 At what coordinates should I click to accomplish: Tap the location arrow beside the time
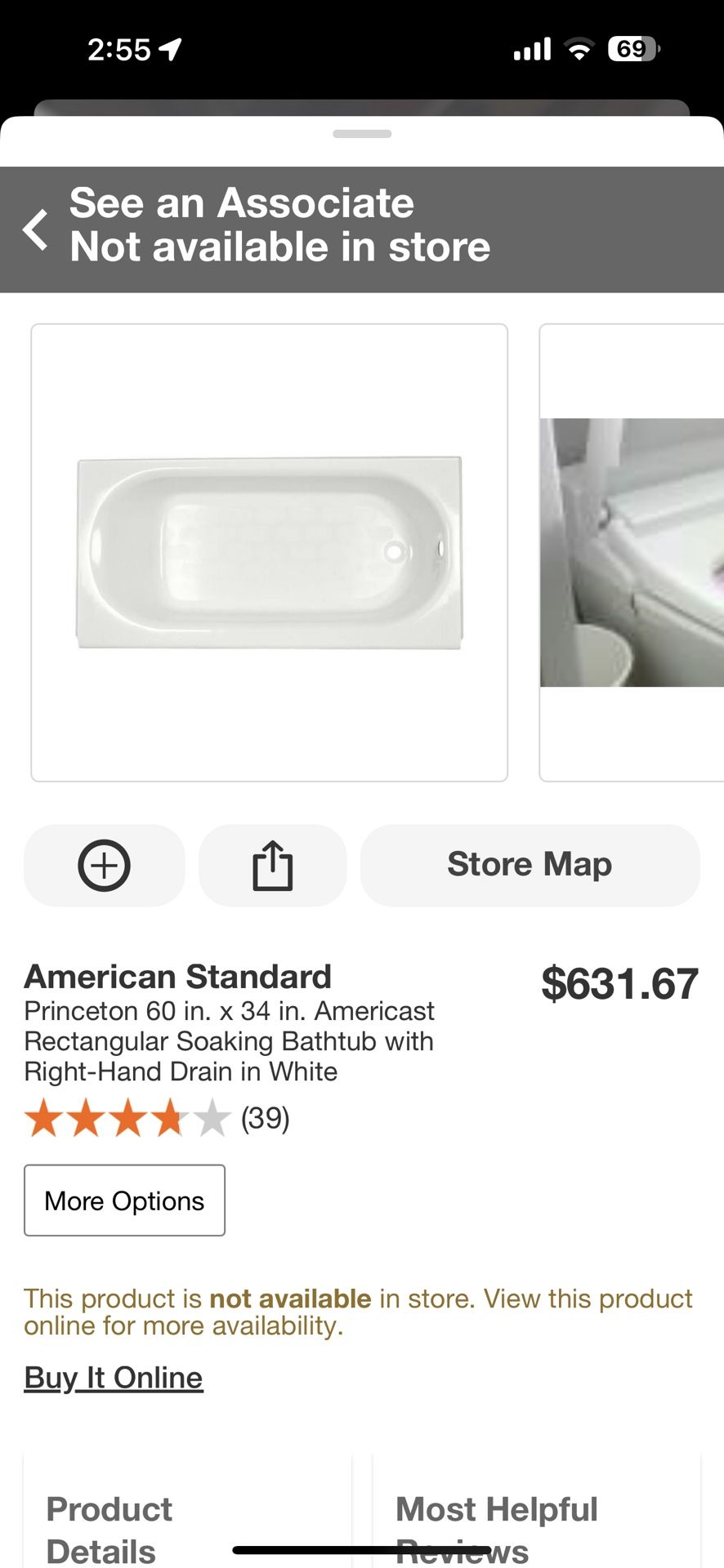[170, 50]
